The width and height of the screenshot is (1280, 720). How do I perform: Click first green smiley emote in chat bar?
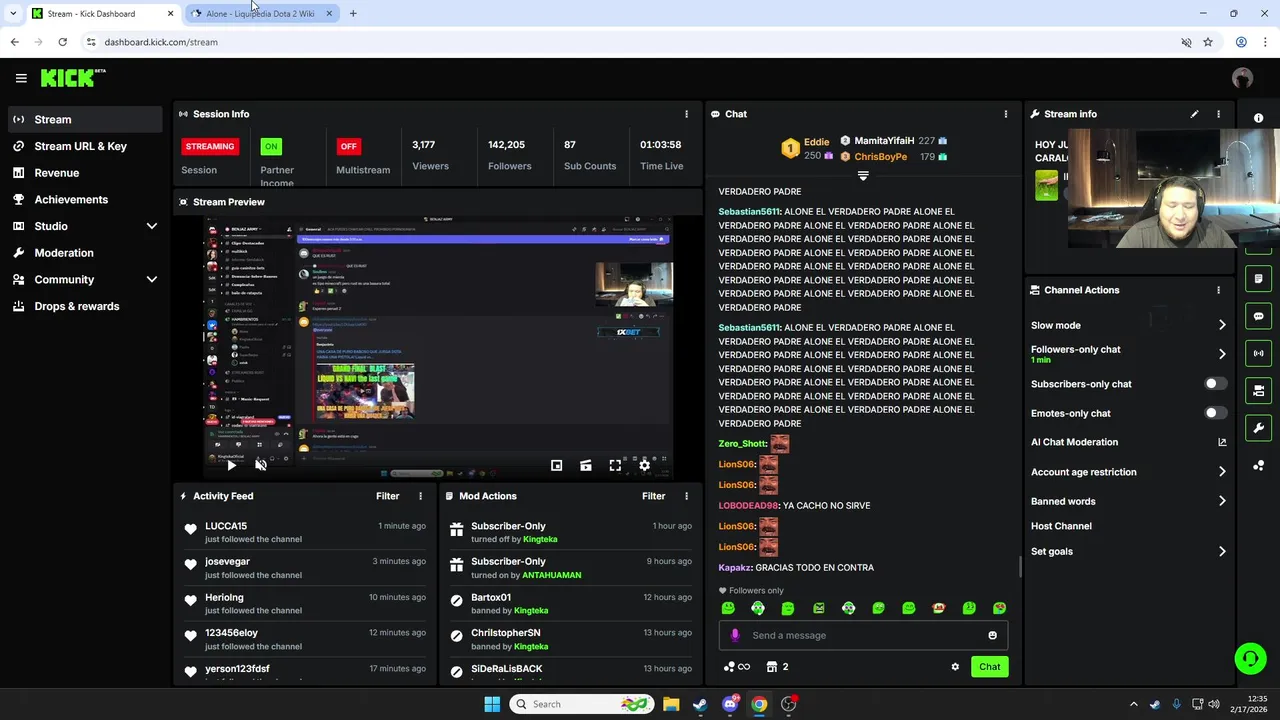tap(728, 608)
